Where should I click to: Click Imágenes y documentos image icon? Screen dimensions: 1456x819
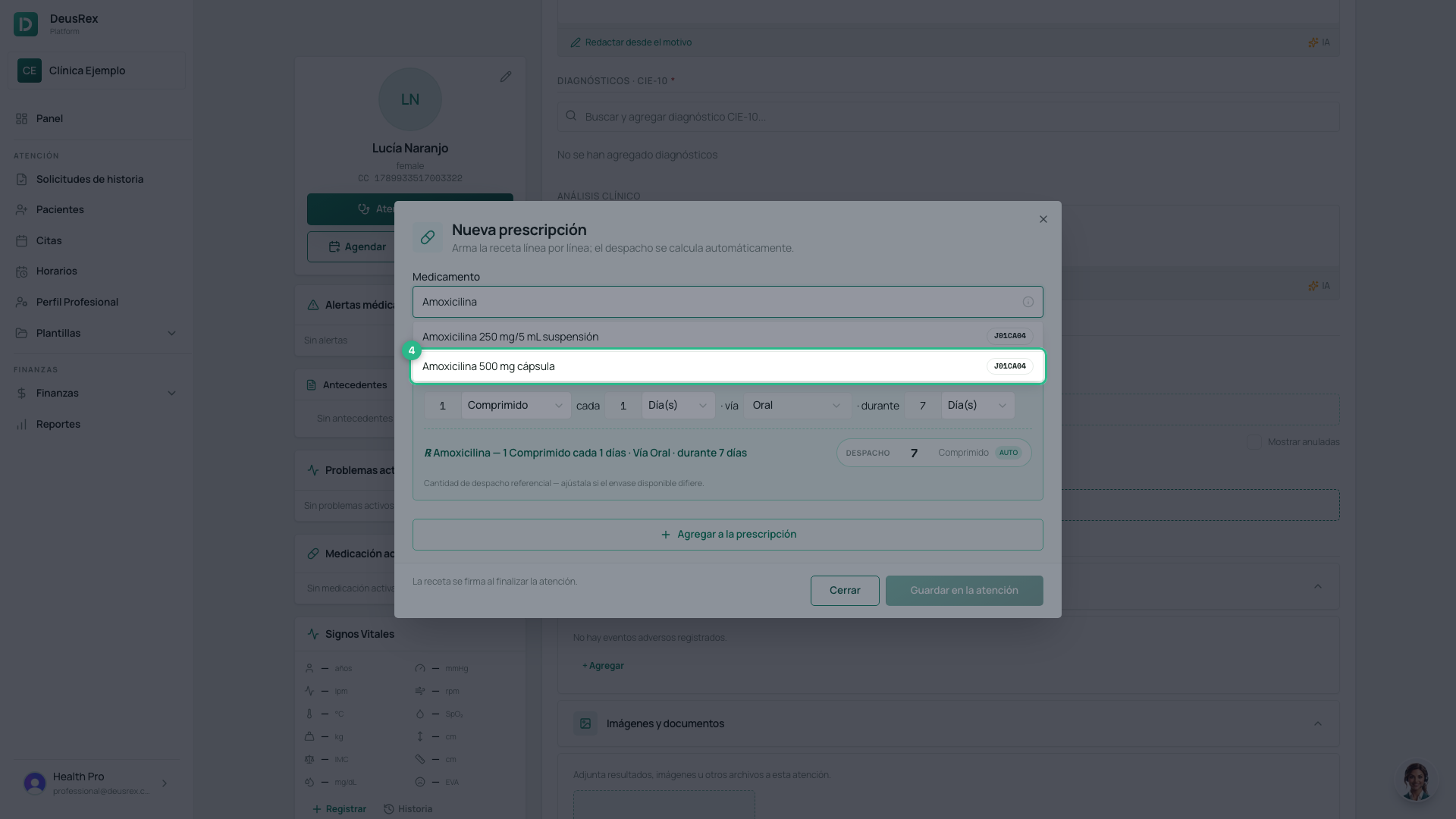click(x=585, y=723)
